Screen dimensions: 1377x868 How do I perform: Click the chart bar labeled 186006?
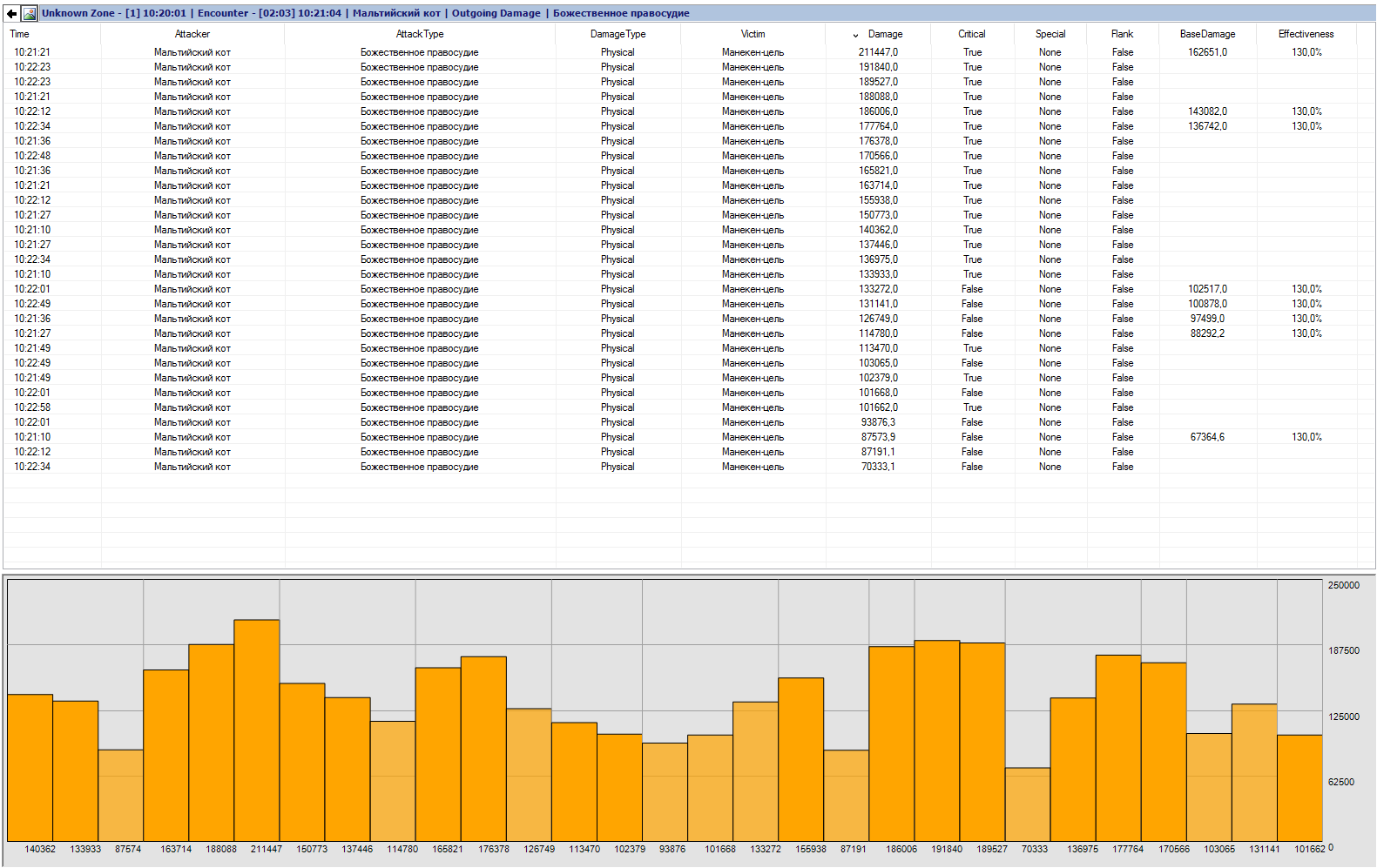[x=892, y=744]
